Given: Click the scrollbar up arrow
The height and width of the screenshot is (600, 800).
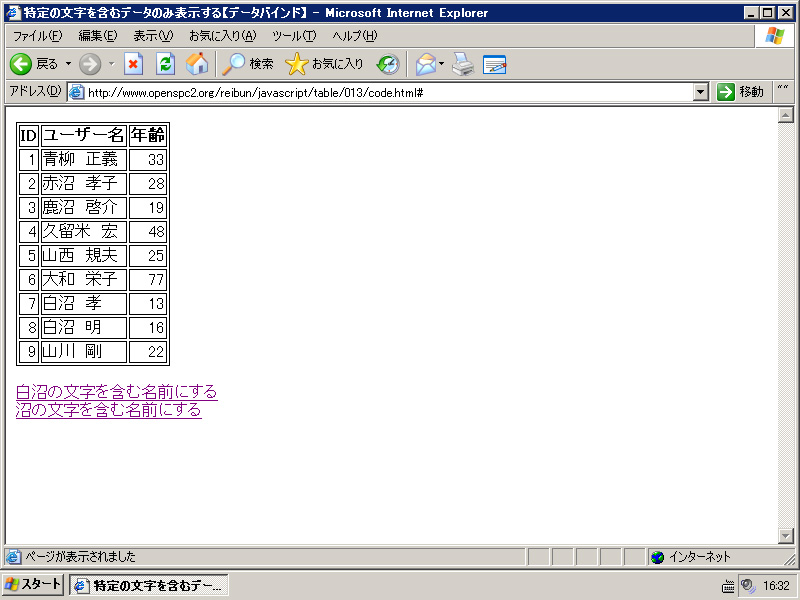Looking at the screenshot, I should (786, 115).
